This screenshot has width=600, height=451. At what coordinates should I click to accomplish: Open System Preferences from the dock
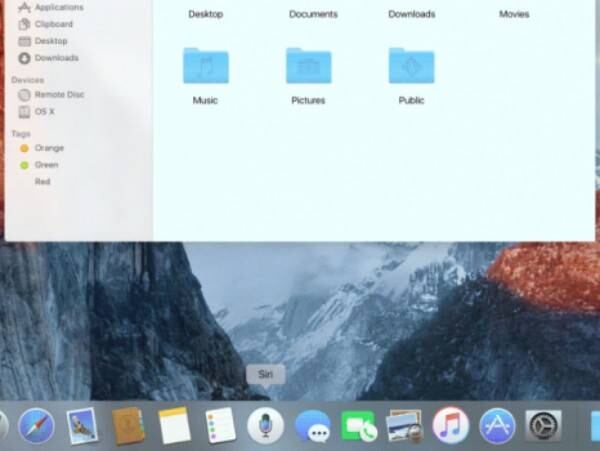point(543,425)
